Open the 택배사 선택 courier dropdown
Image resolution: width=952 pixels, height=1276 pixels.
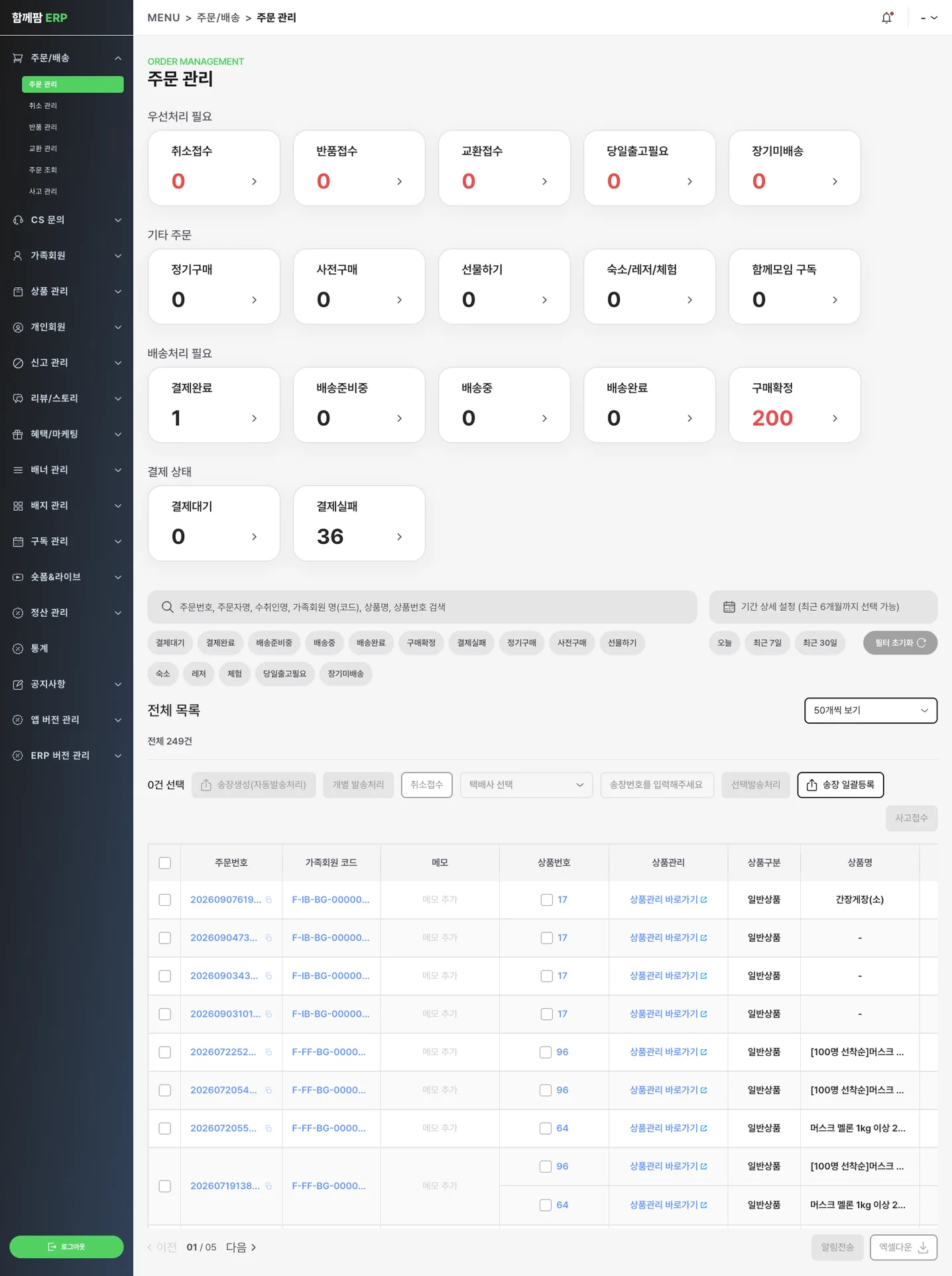[x=526, y=785]
